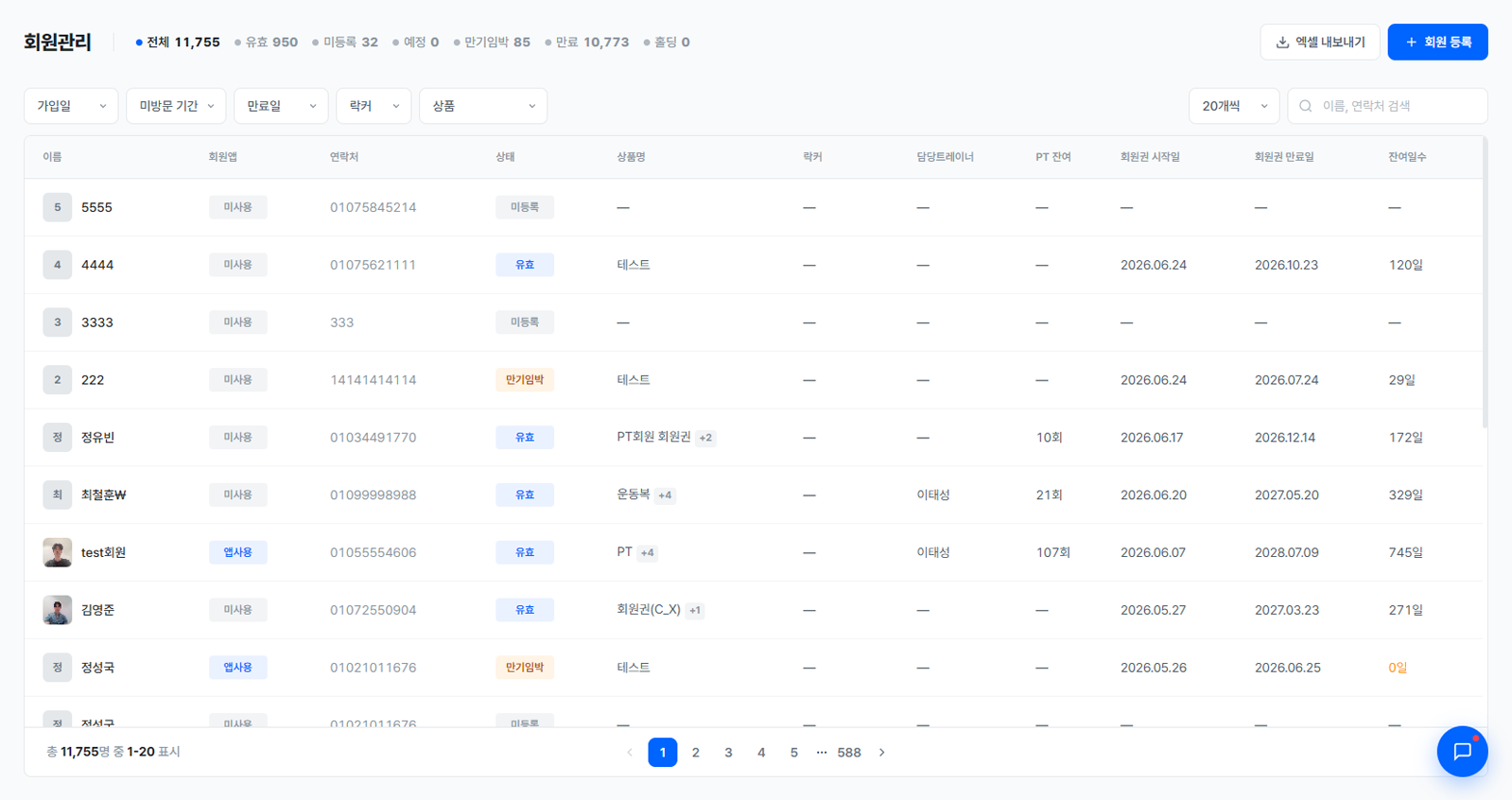Click the 회원권 만료일 column header

point(1284,157)
